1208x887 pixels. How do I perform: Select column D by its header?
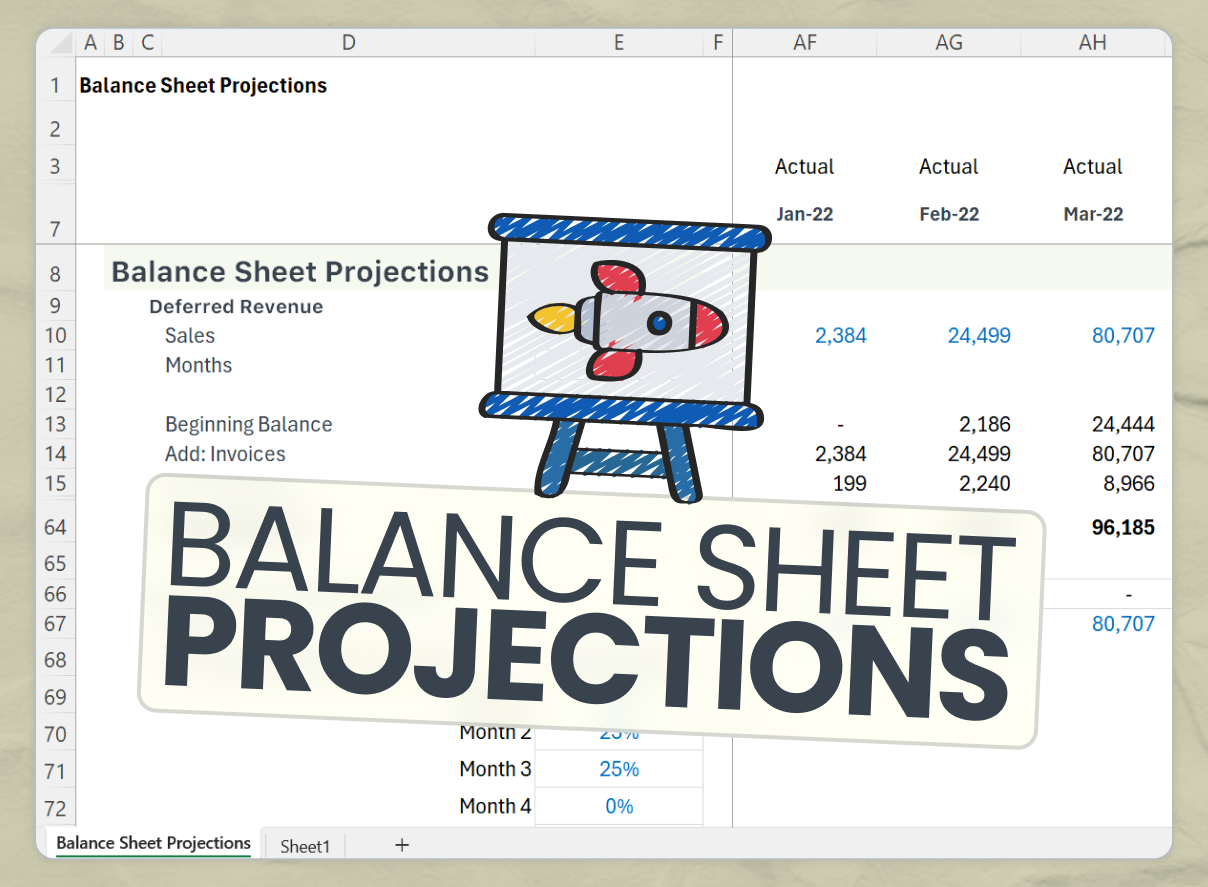pos(348,43)
